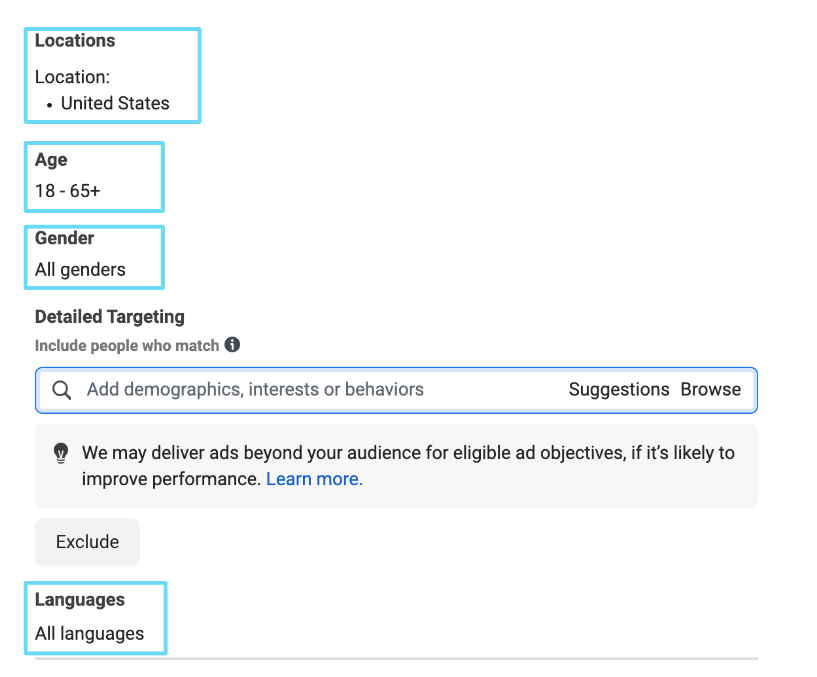Click the Detailed Targeting heading
Screen dimensions: 817x677
[x=110, y=317]
